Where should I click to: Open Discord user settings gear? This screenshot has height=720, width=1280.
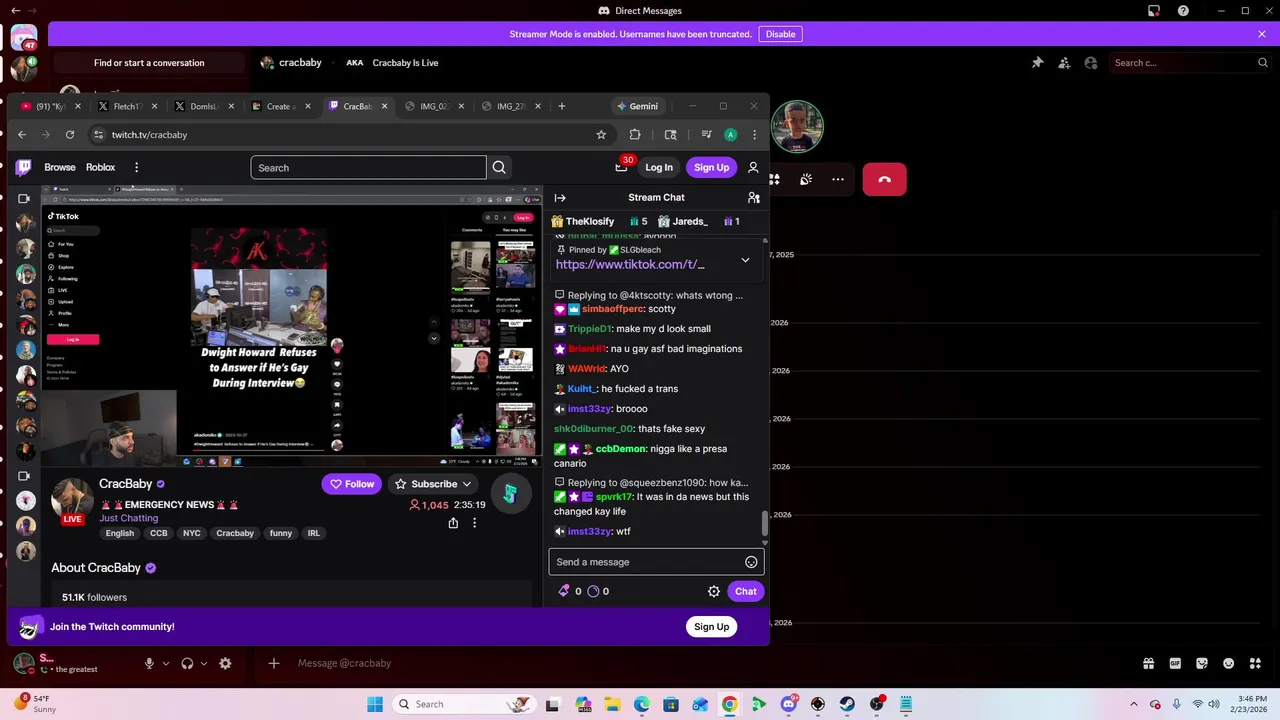(x=225, y=663)
